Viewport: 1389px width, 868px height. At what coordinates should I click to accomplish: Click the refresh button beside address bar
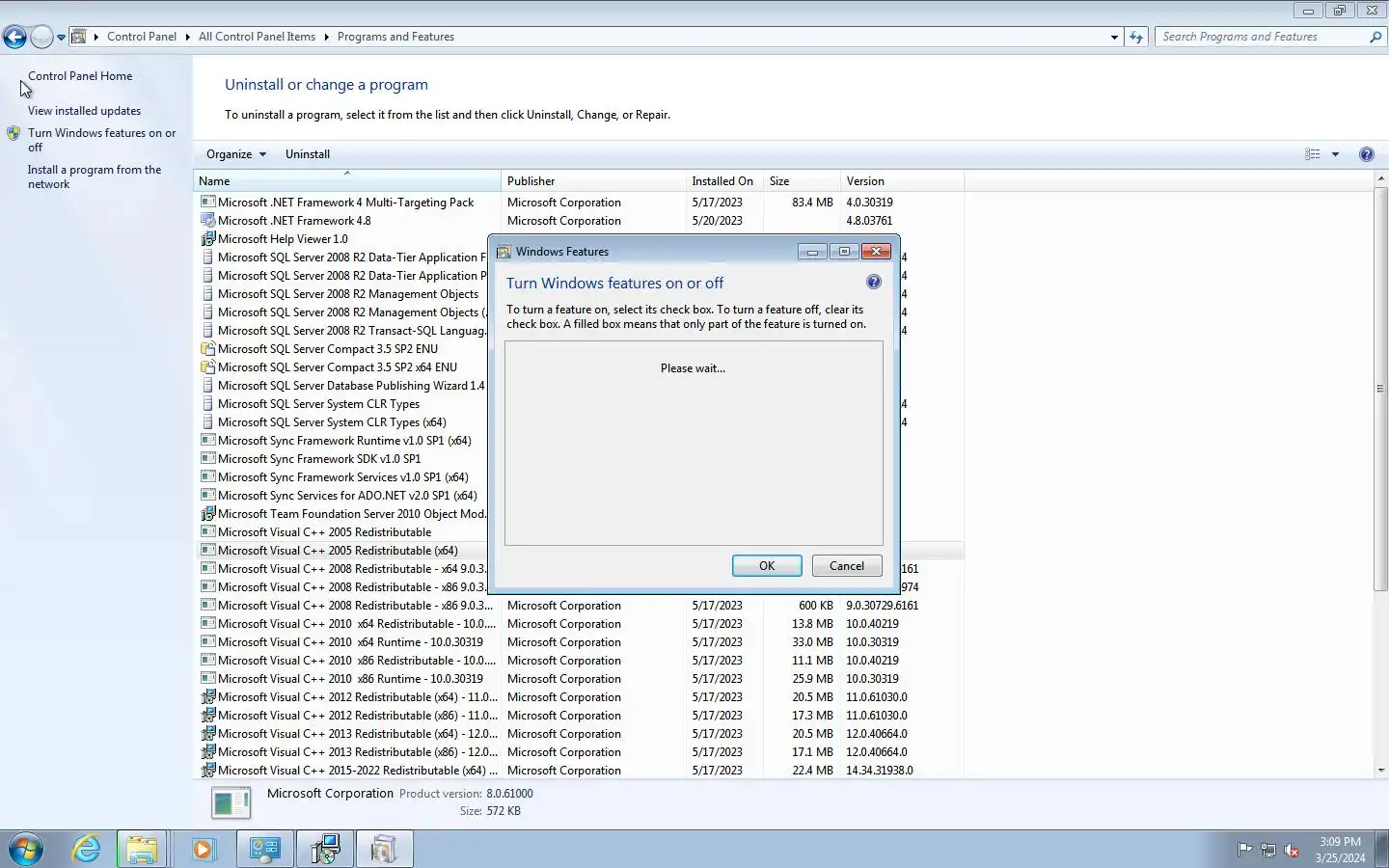pyautogui.click(x=1136, y=37)
